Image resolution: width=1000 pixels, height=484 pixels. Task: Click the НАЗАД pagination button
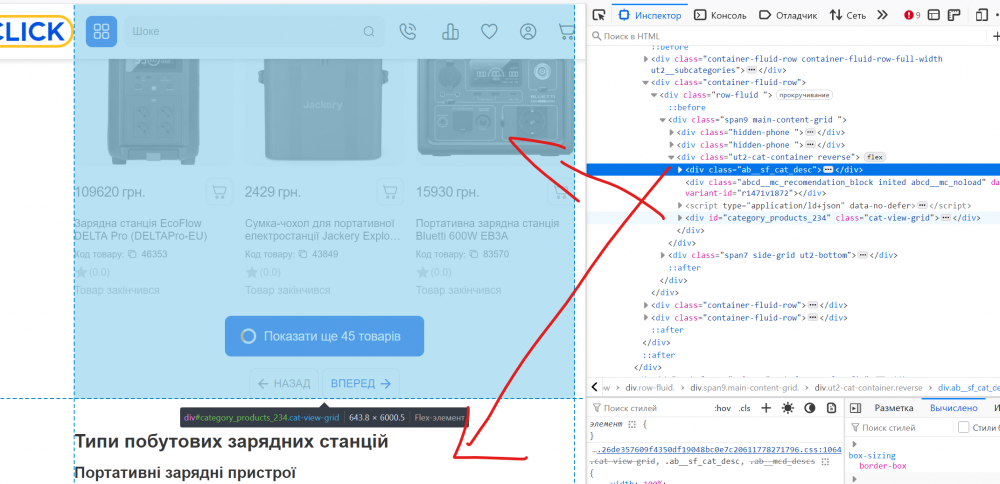point(284,383)
